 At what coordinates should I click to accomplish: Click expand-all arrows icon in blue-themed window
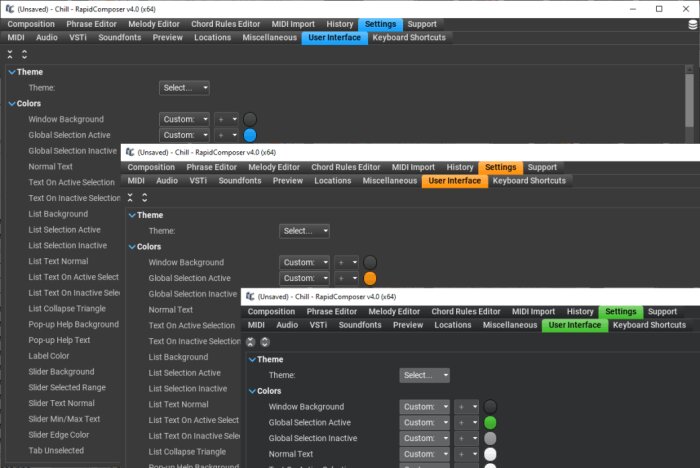[24, 54]
